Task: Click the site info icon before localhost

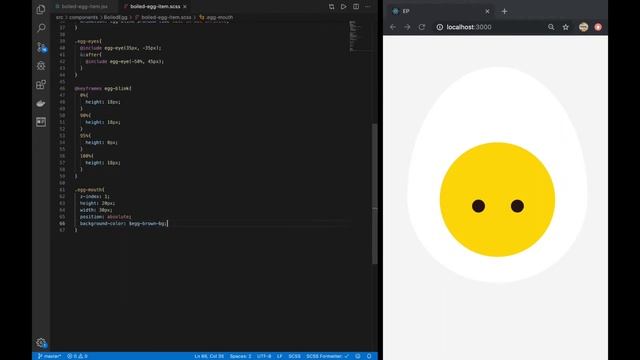Action: pyautogui.click(x=440, y=27)
